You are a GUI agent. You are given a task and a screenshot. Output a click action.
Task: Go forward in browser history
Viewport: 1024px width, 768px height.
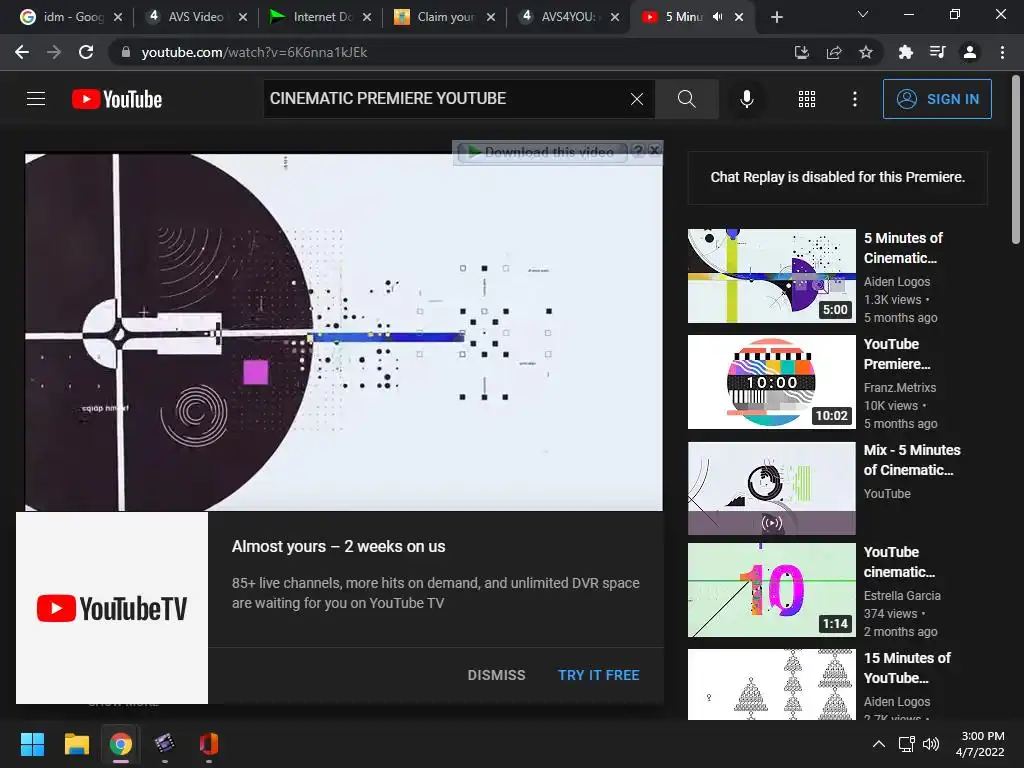pyautogui.click(x=54, y=52)
